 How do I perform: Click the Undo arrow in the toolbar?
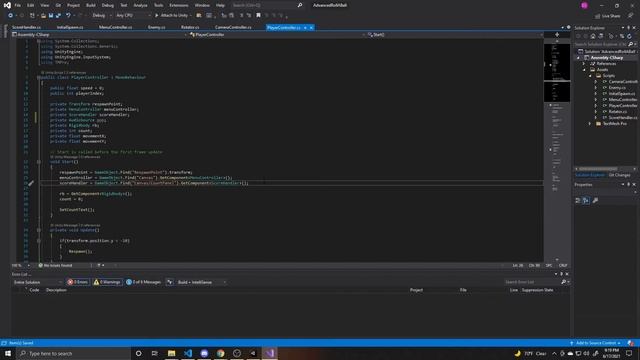click(x=68, y=16)
